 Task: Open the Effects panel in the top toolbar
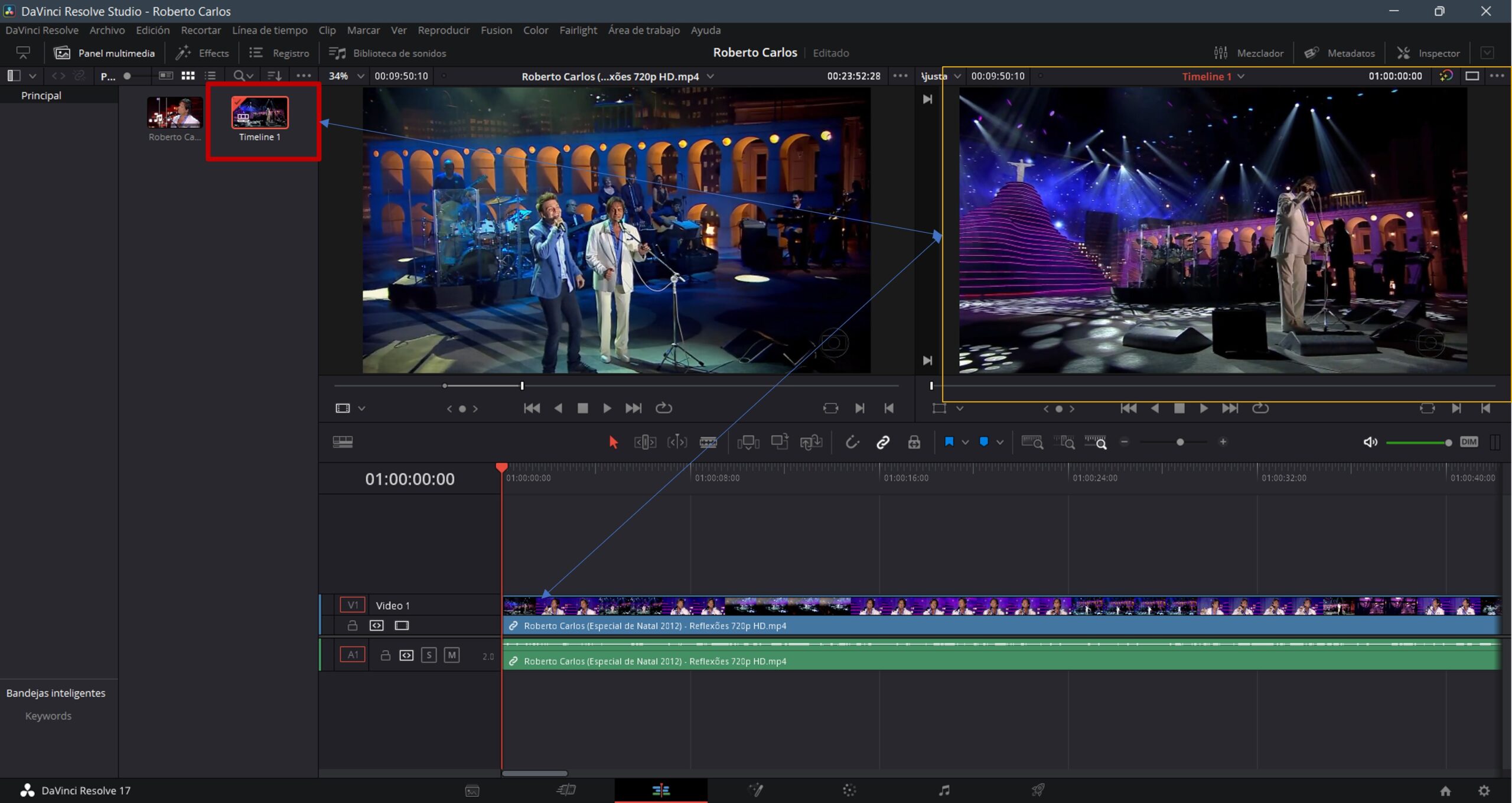202,53
